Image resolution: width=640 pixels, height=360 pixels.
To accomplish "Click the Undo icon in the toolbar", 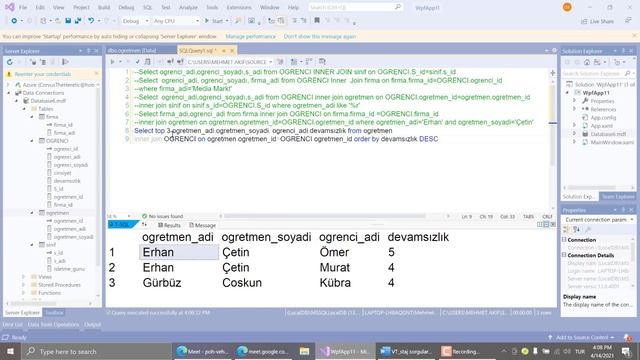I will coord(91,21).
